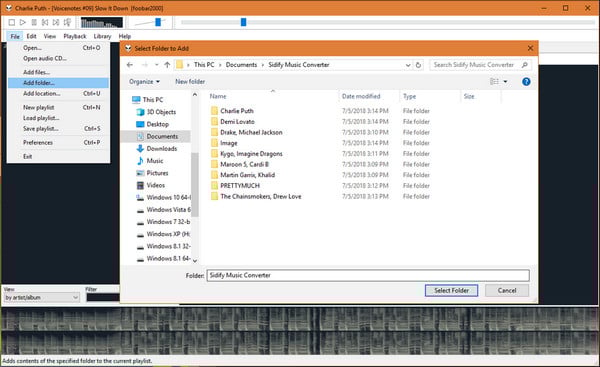Click Documents in the address path

point(241,65)
